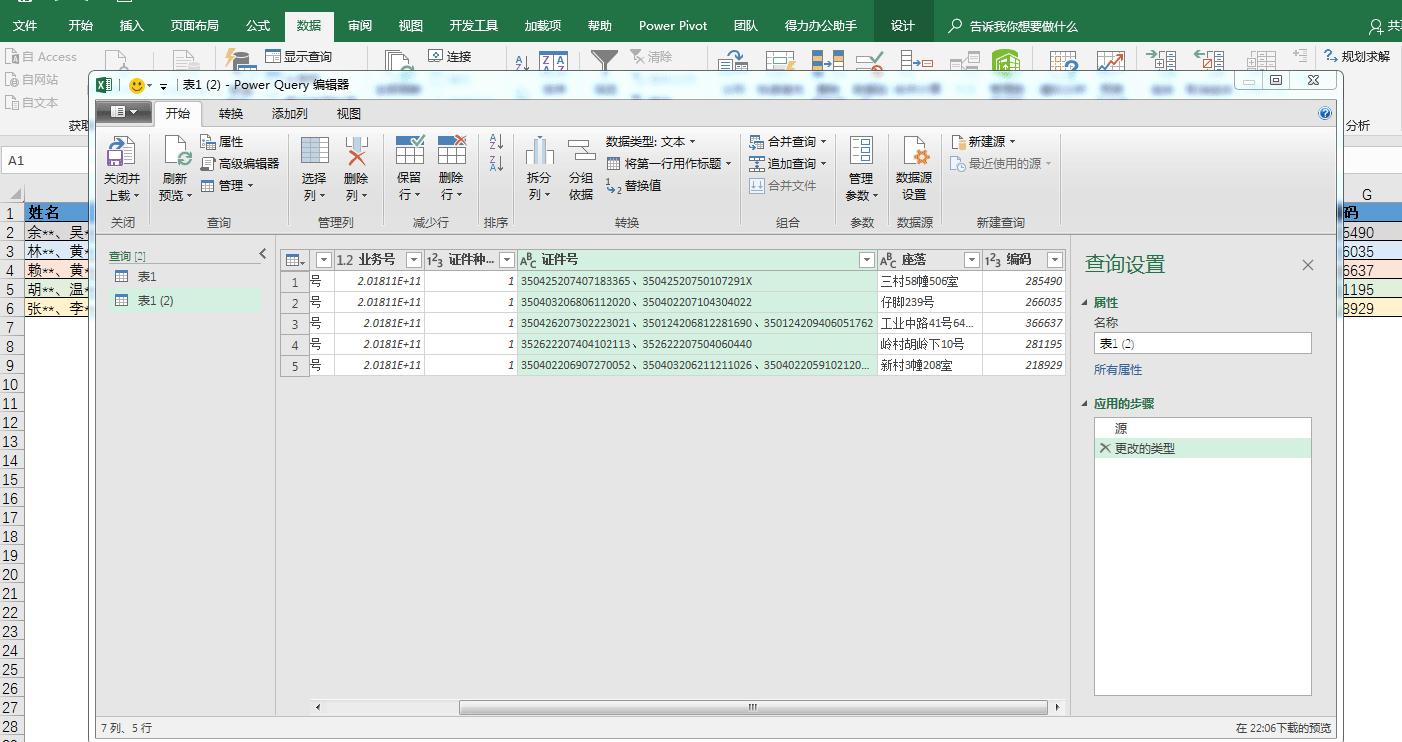Click sort ascending icon in 排序 group
This screenshot has height=742, width=1402.
pos(496,143)
